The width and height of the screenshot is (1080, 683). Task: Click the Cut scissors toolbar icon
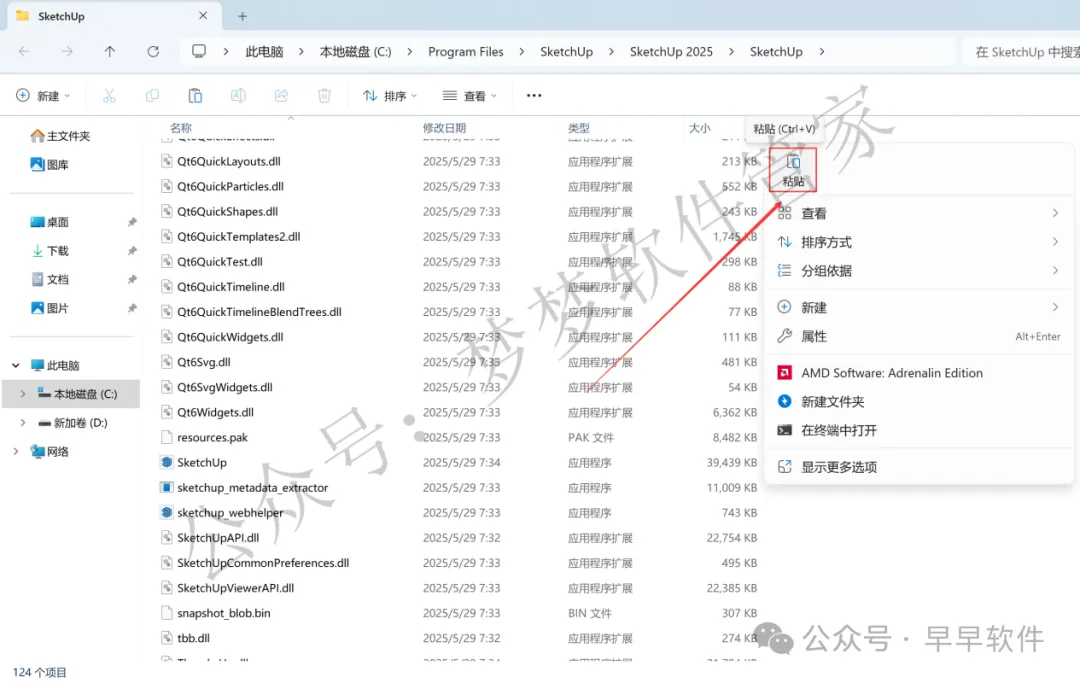[109, 96]
